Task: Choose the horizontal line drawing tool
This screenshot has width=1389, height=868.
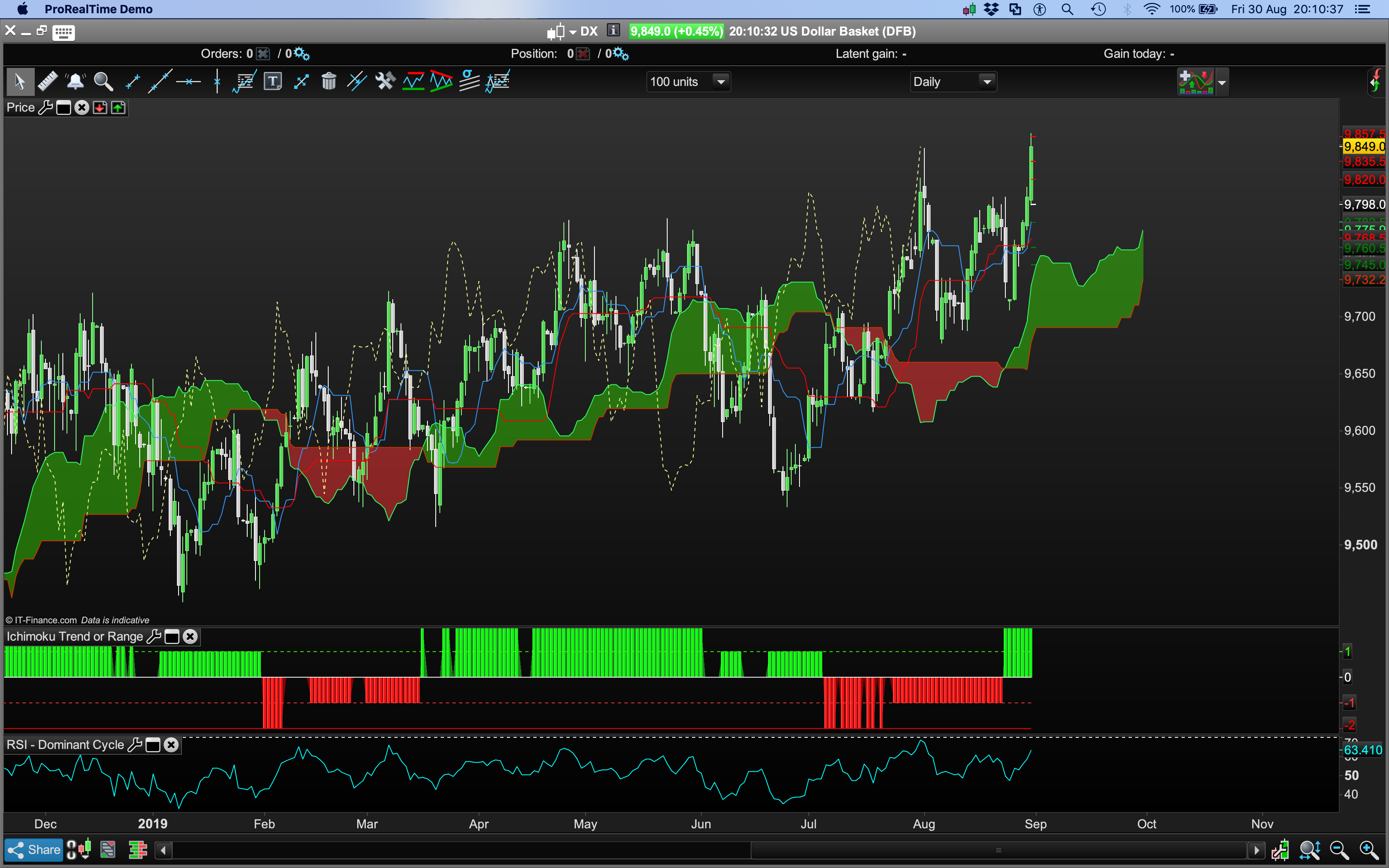Action: pos(188,81)
